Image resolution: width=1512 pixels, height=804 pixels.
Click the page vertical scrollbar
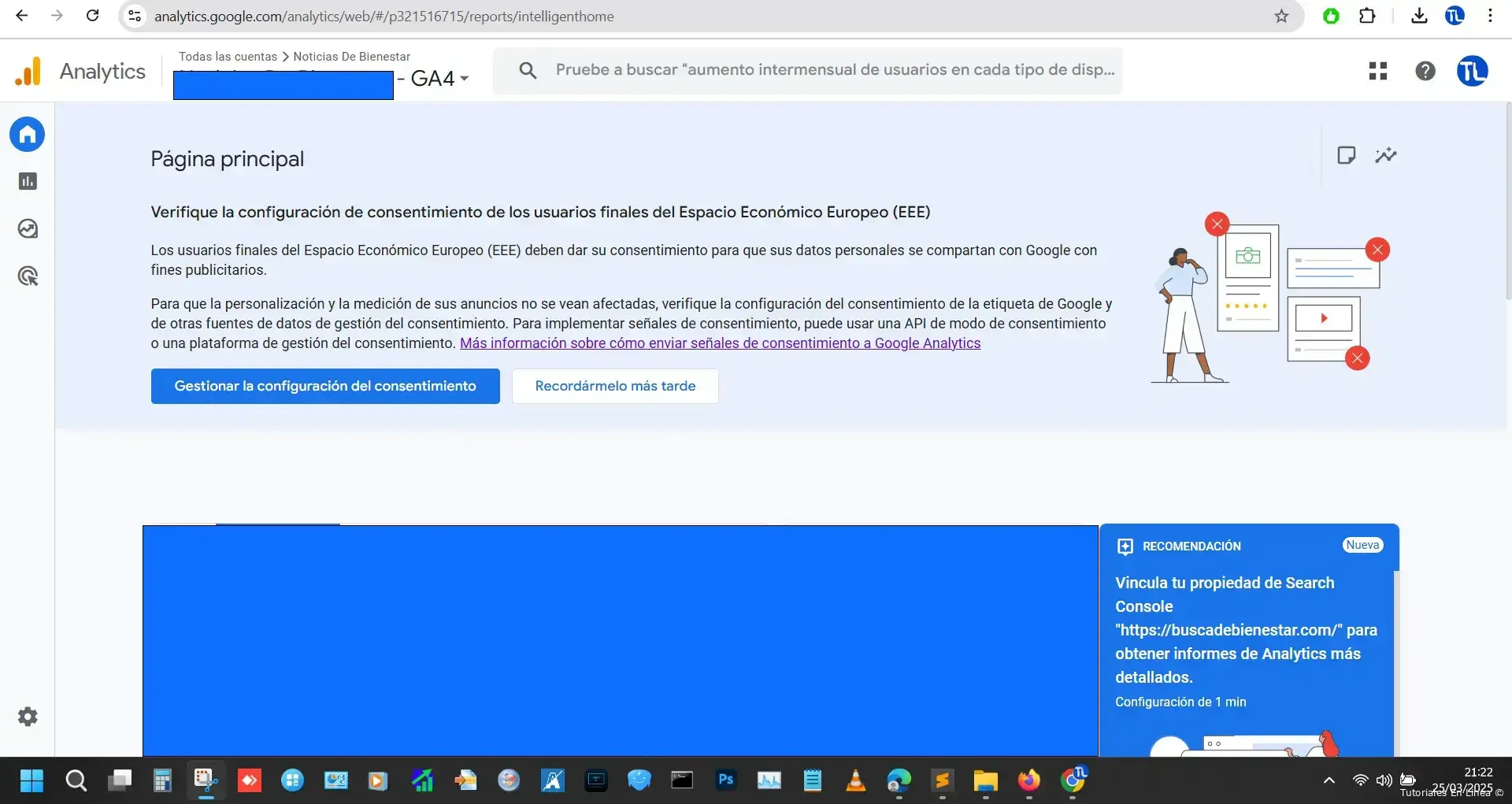pos(1508,201)
